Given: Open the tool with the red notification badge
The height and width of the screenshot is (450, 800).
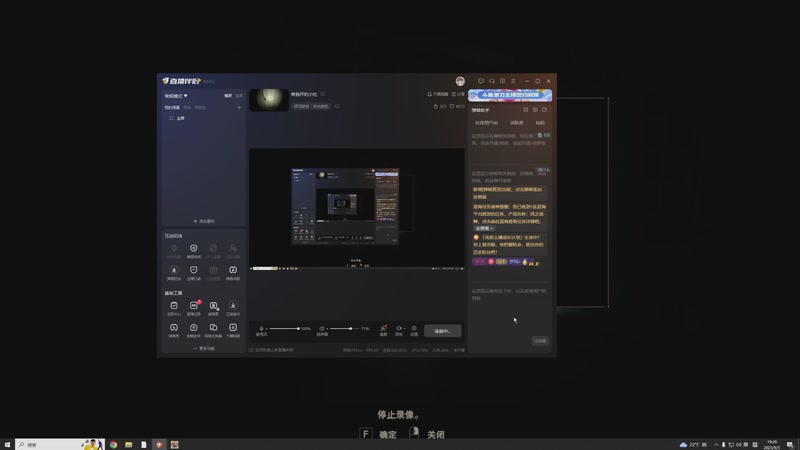Looking at the screenshot, I should (x=193, y=308).
